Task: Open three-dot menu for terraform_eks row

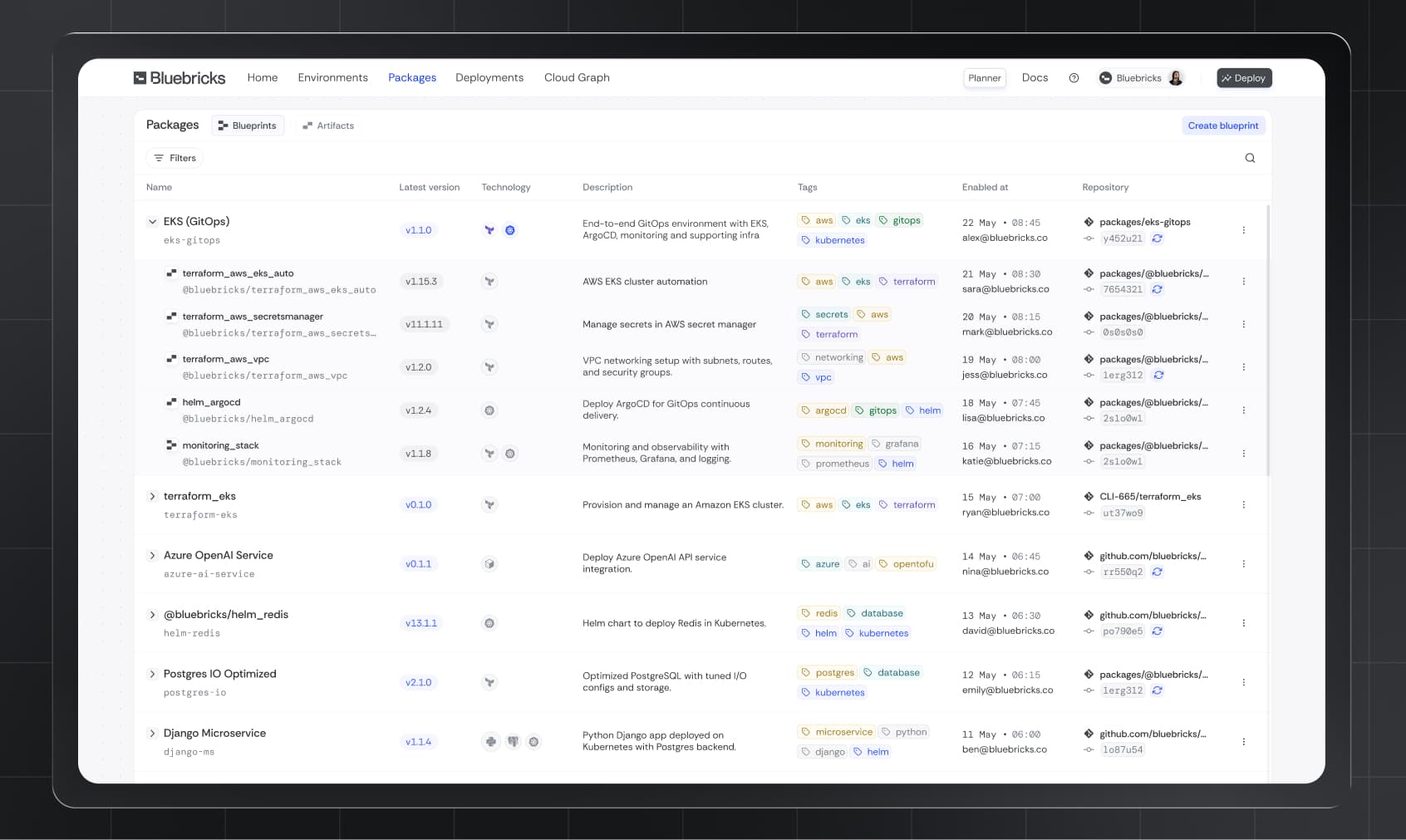Action: (1243, 504)
